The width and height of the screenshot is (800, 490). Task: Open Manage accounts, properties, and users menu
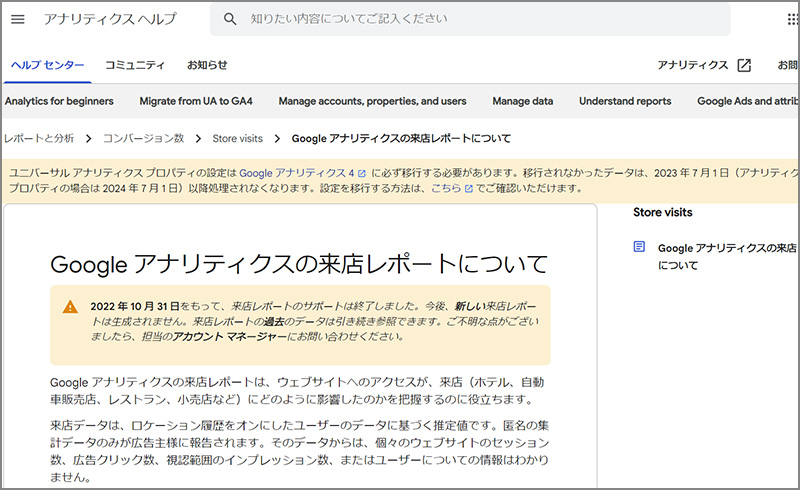point(372,101)
